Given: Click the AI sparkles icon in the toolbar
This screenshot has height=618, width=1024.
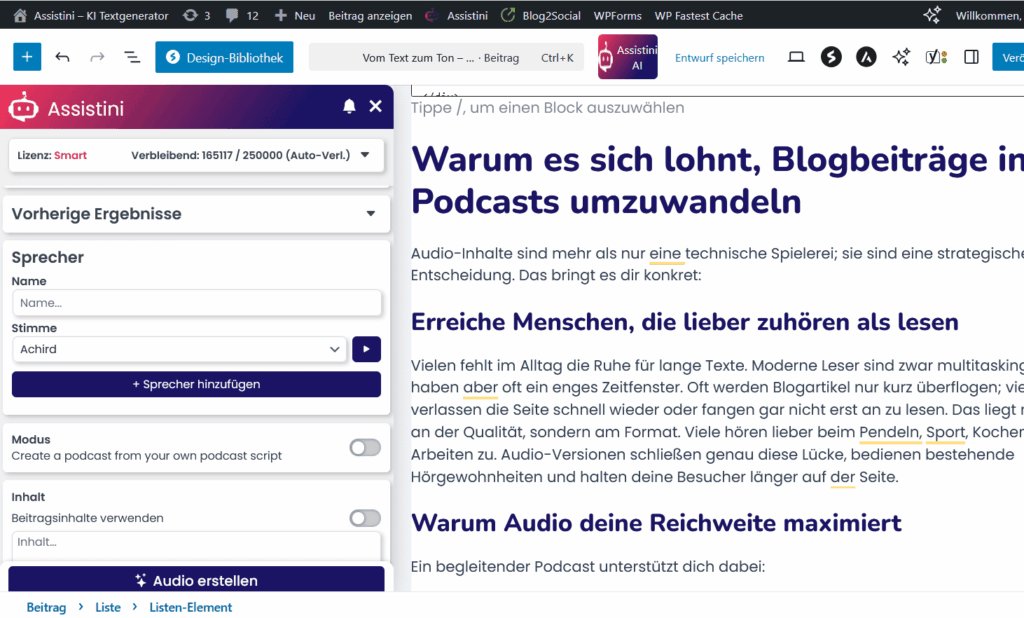Looking at the screenshot, I should (x=901, y=57).
